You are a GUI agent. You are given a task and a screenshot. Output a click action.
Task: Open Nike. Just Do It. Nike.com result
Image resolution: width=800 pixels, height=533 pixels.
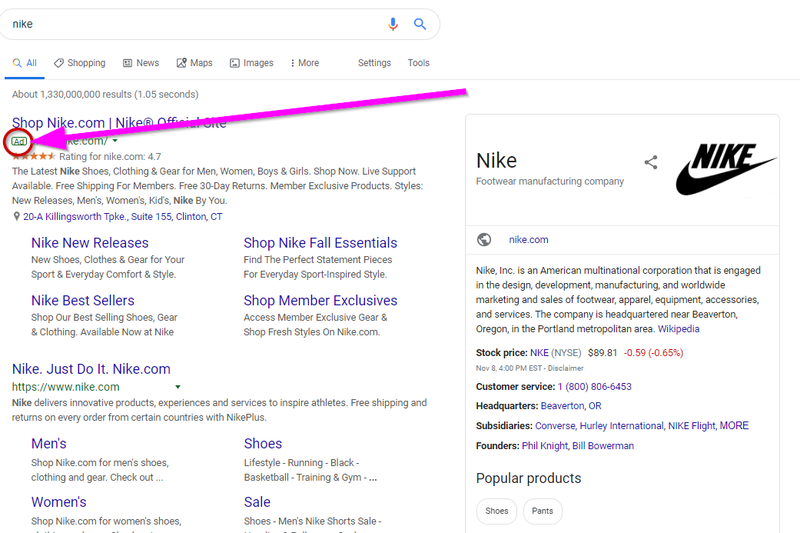click(x=91, y=369)
